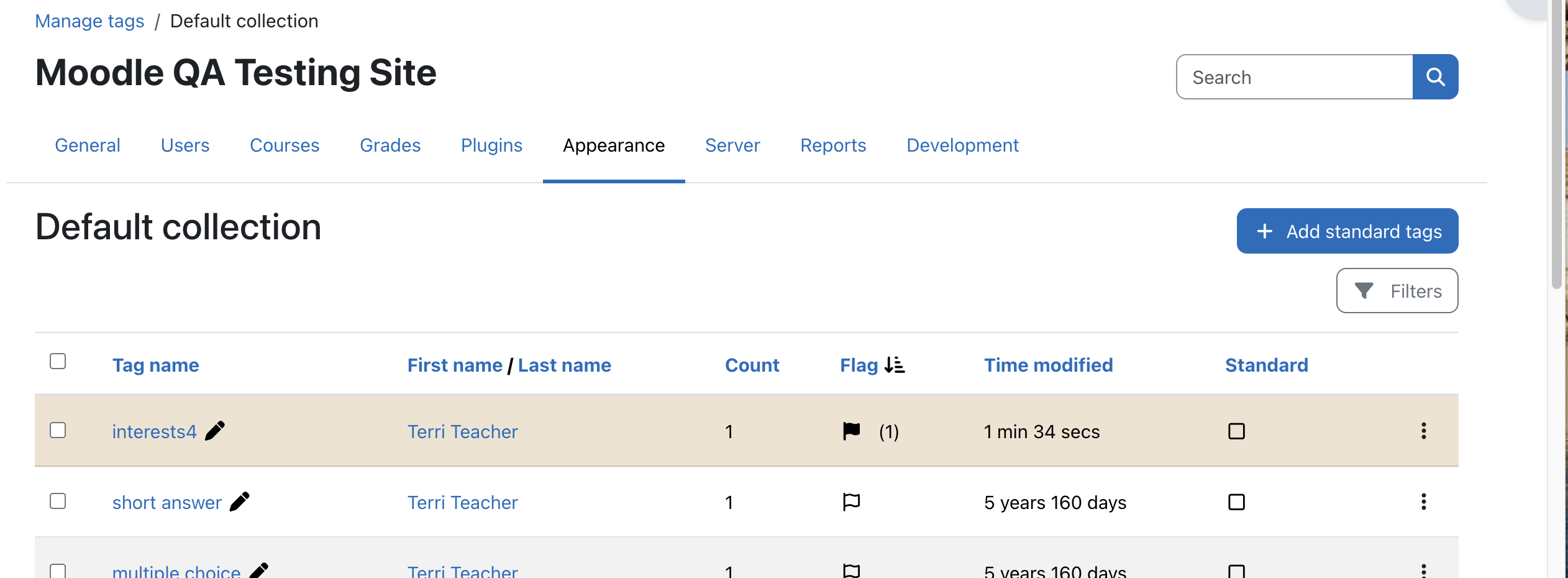1568x578 pixels.
Task: Make interests4 a standard tag
Action: point(1236,431)
